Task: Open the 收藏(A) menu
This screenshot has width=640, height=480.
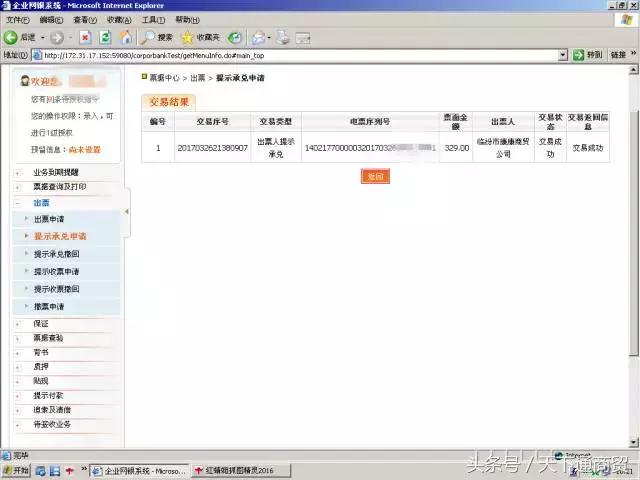Action: click(119, 20)
